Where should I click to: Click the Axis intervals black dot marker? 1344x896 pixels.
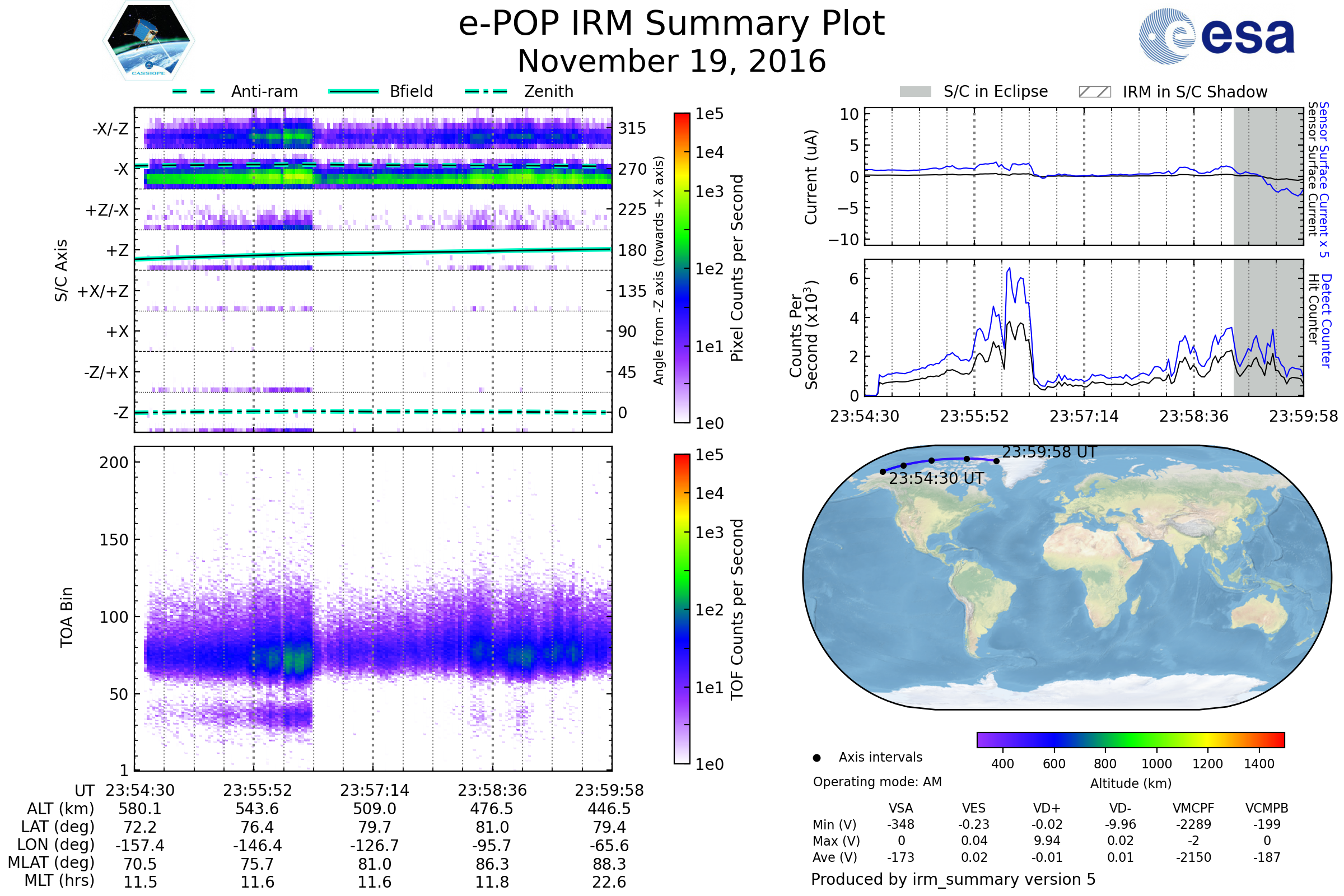click(816, 758)
